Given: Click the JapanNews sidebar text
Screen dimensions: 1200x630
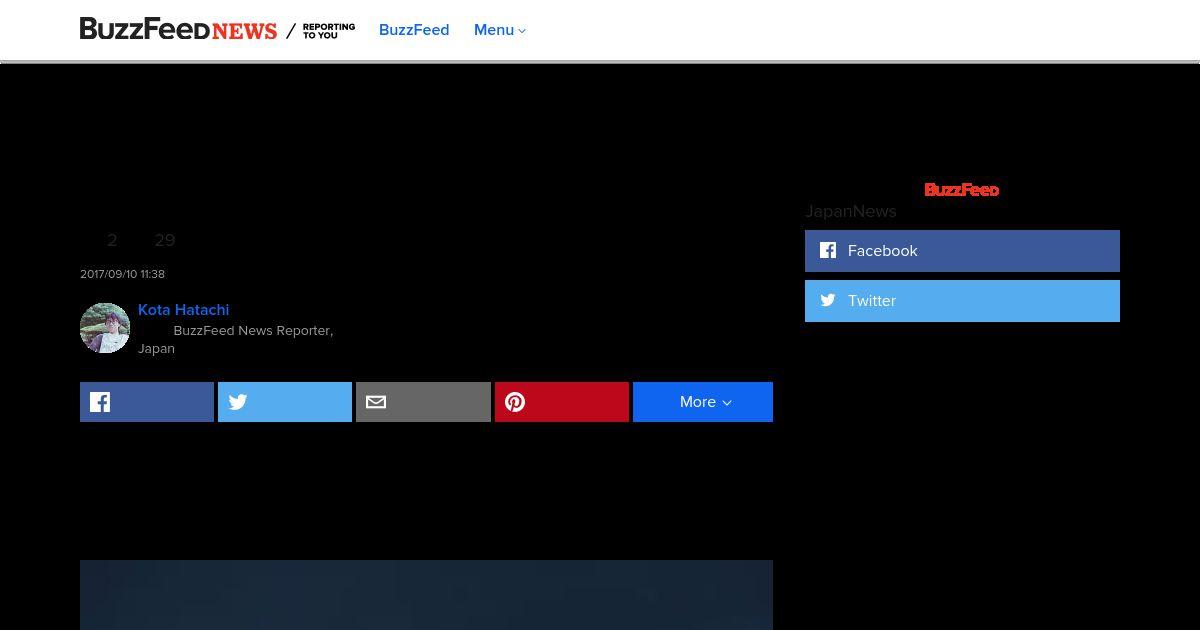Looking at the screenshot, I should 851,211.
